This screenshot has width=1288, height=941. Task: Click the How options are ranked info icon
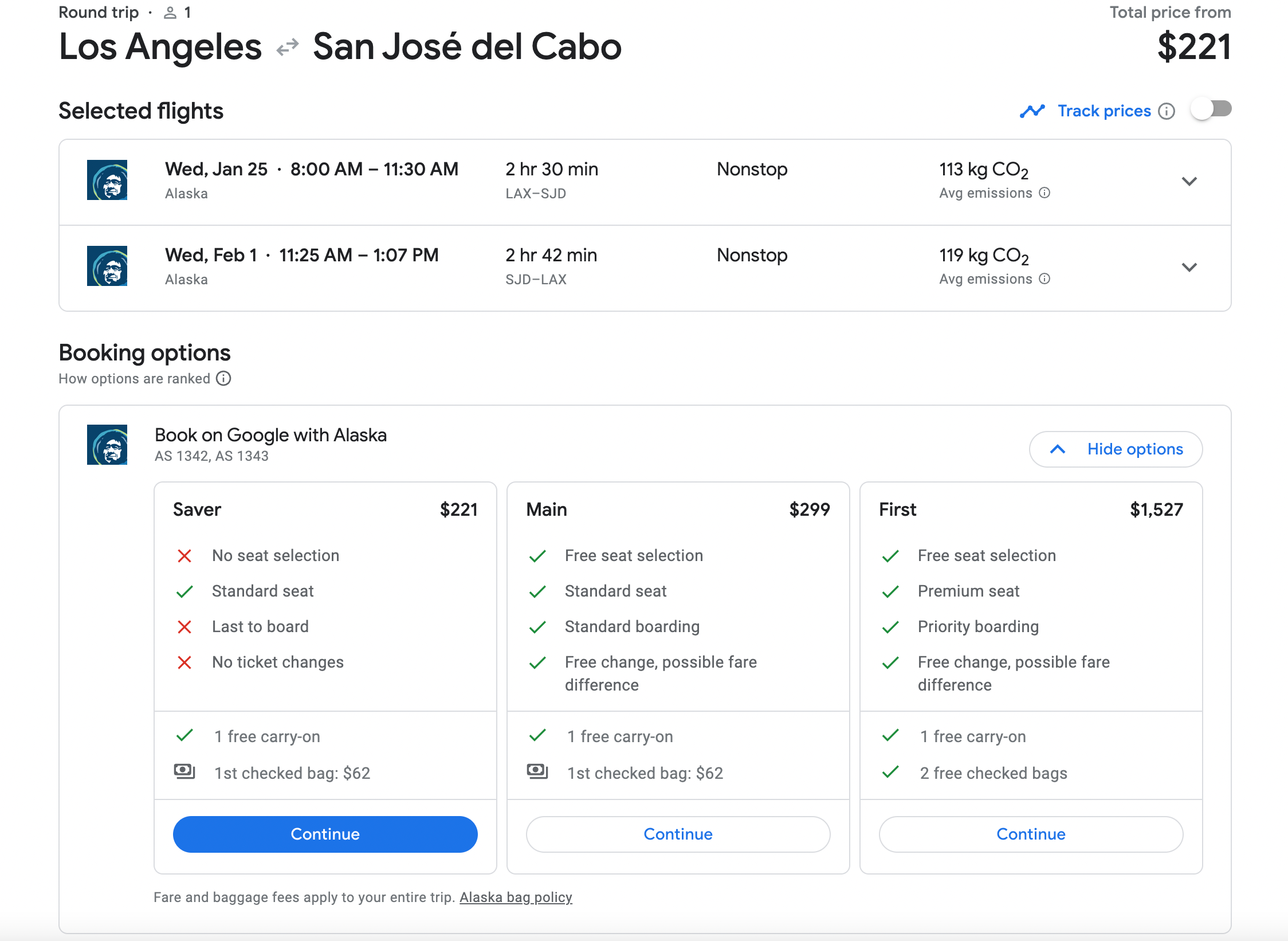pyautogui.click(x=223, y=379)
